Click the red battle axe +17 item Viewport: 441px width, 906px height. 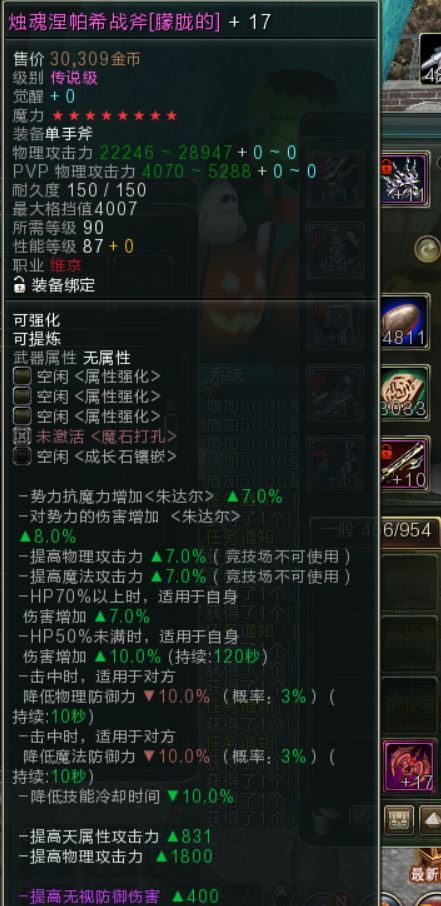tap(409, 766)
